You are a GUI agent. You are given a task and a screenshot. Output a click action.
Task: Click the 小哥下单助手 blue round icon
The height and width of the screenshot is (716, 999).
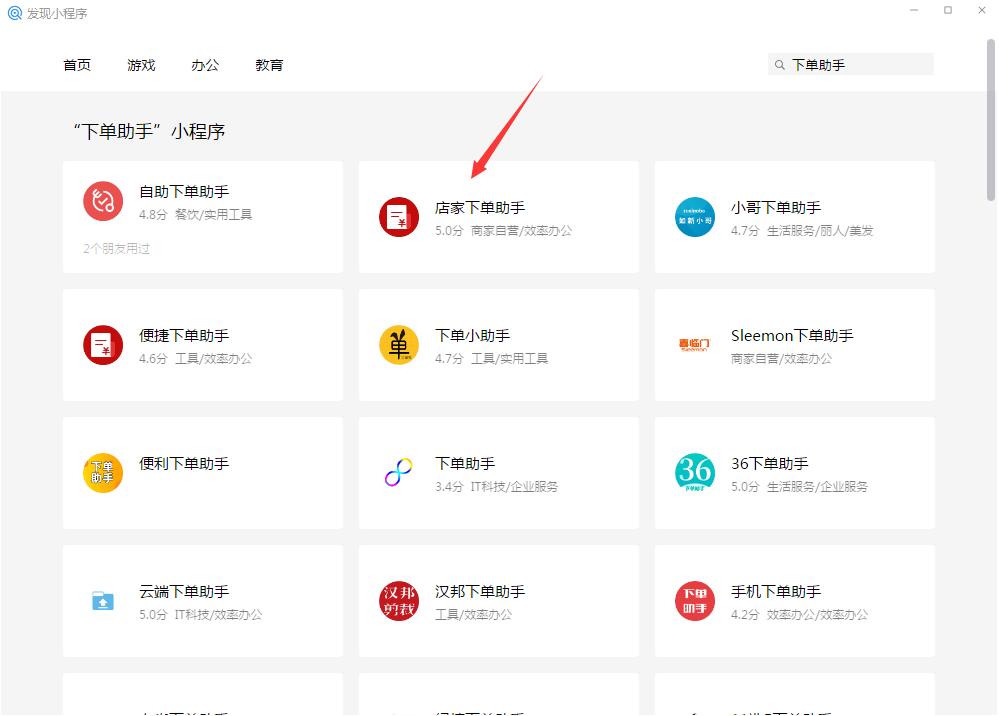694,217
